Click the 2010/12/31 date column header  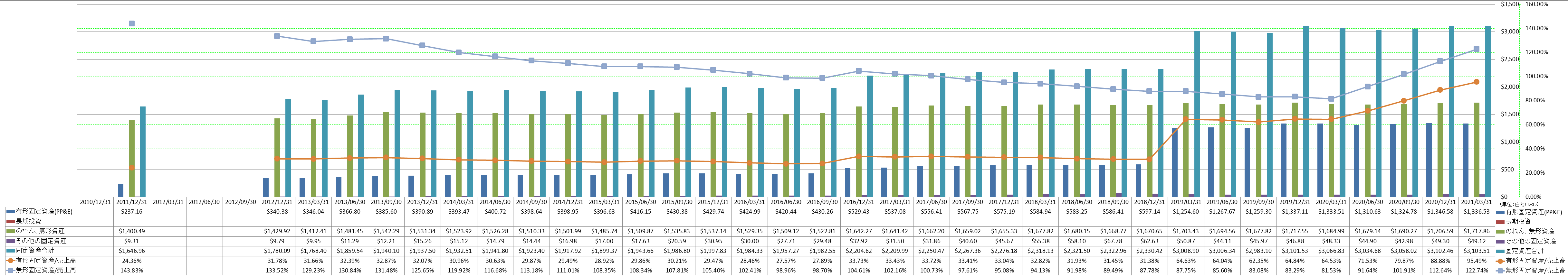click(x=96, y=202)
